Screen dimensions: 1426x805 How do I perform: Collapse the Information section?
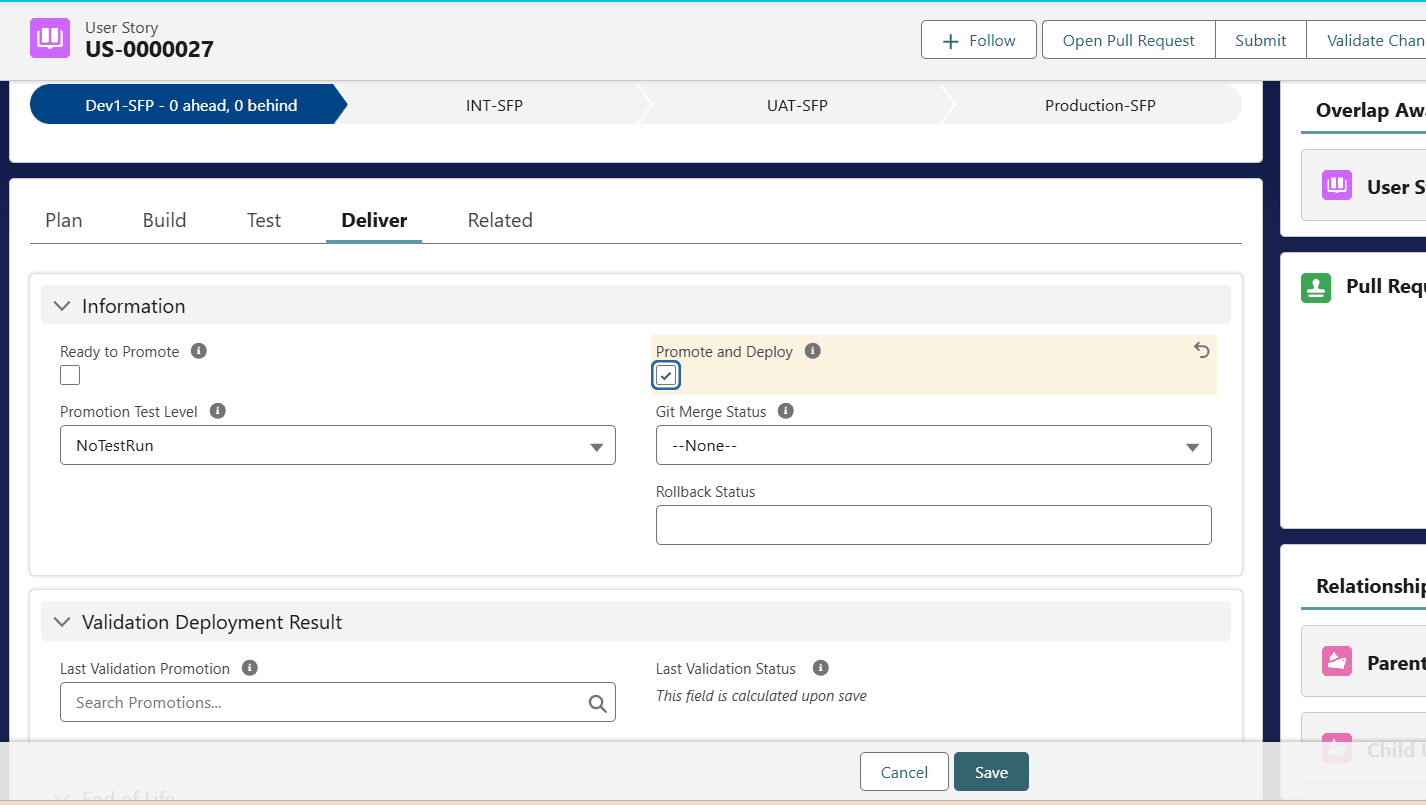(x=62, y=306)
